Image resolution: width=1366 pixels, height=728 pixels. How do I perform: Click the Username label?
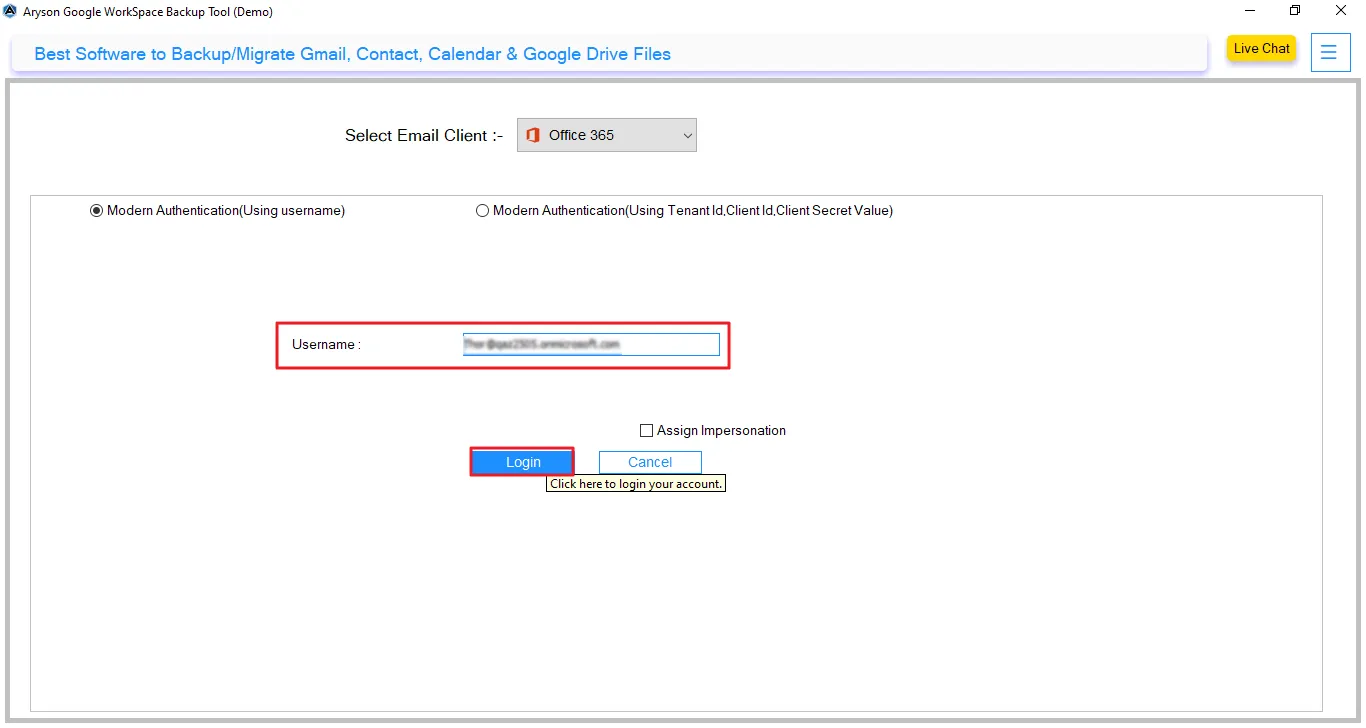pos(326,345)
